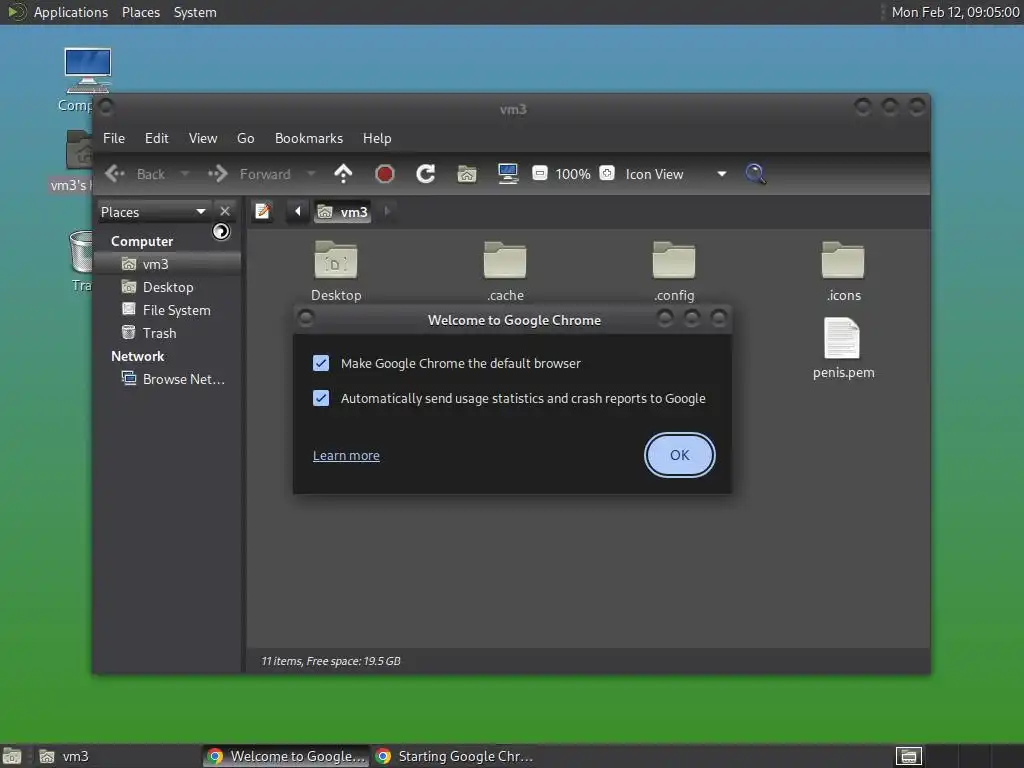Viewport: 1024px width, 768px height.
Task: Open the Bookmarks menu
Action: (x=309, y=138)
